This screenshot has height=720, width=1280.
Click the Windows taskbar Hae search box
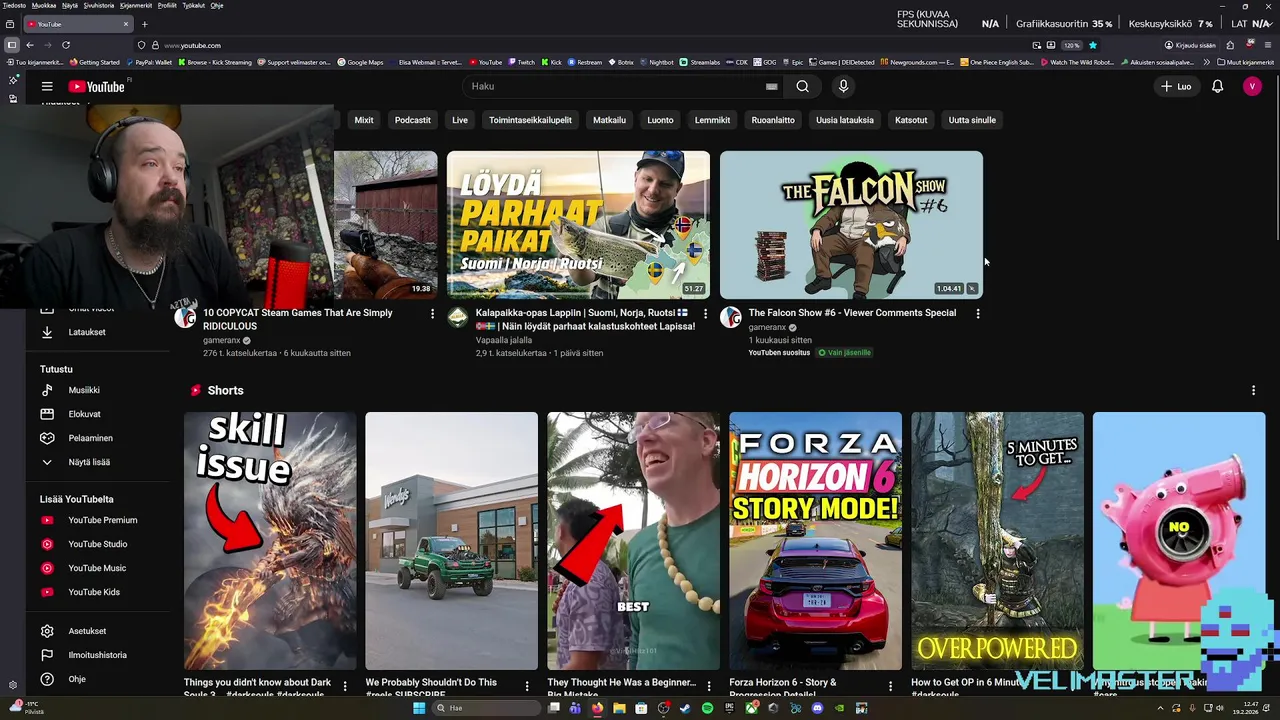pos(485,708)
